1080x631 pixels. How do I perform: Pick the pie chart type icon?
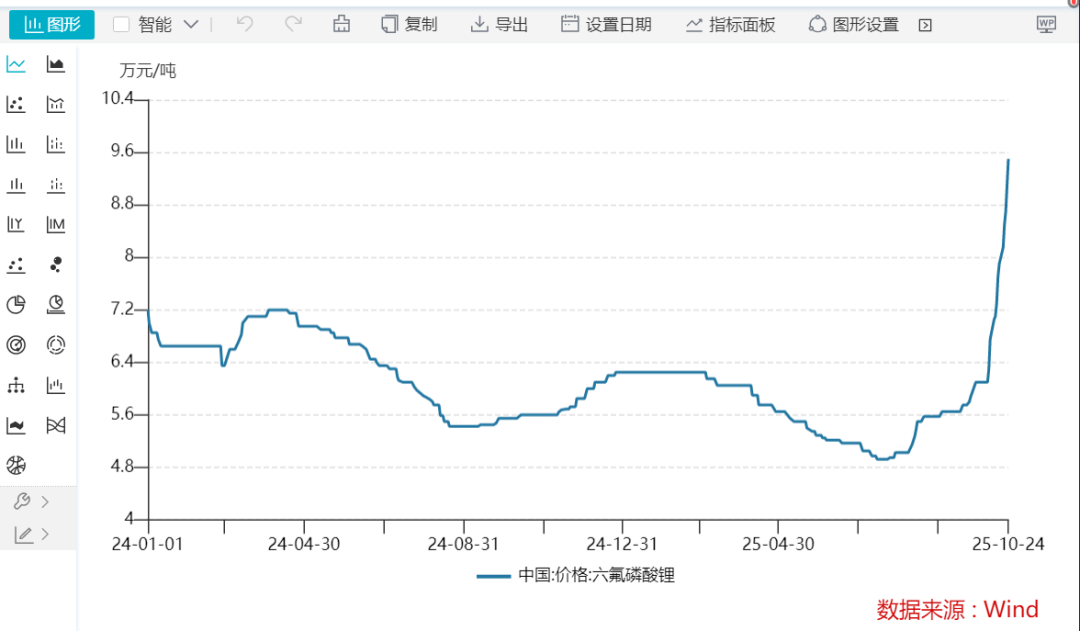16,305
